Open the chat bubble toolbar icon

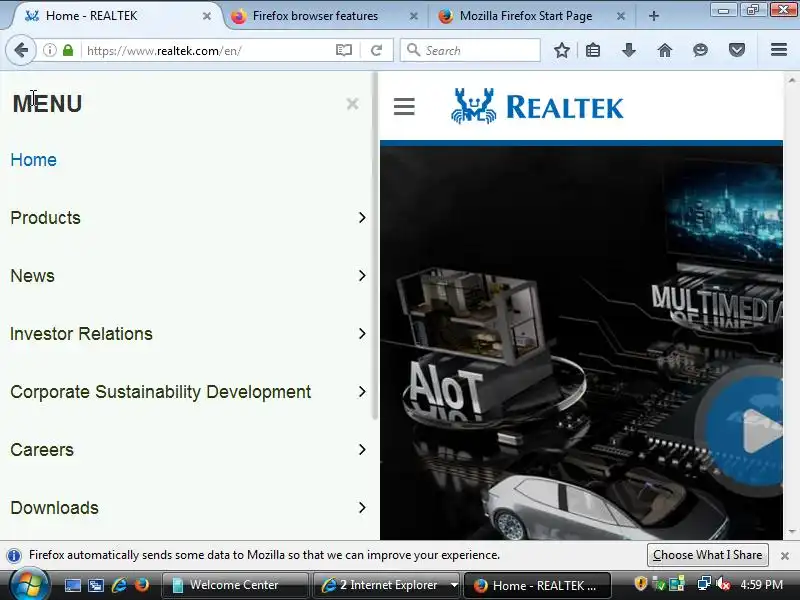tap(701, 51)
